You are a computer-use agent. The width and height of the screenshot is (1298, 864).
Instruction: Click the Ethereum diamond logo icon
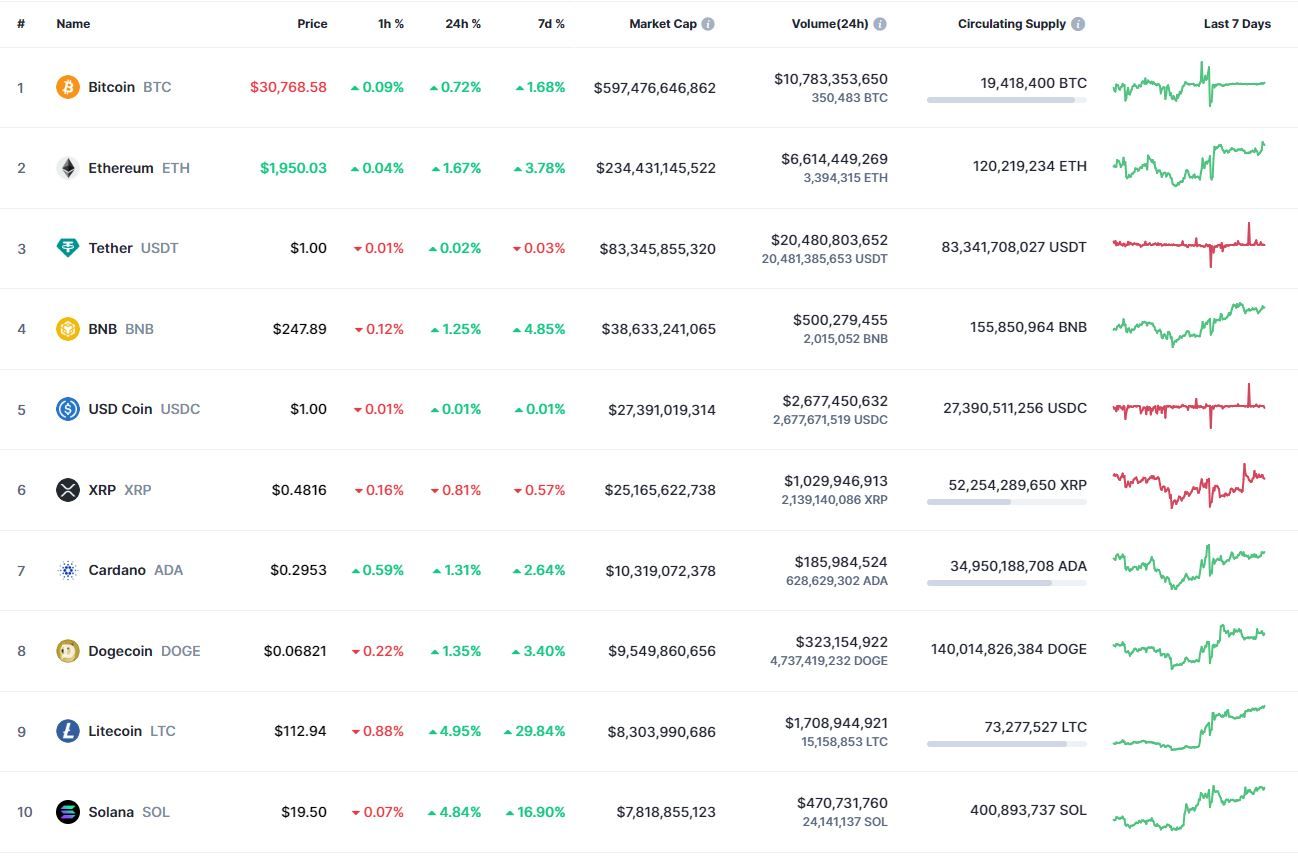(x=68, y=168)
